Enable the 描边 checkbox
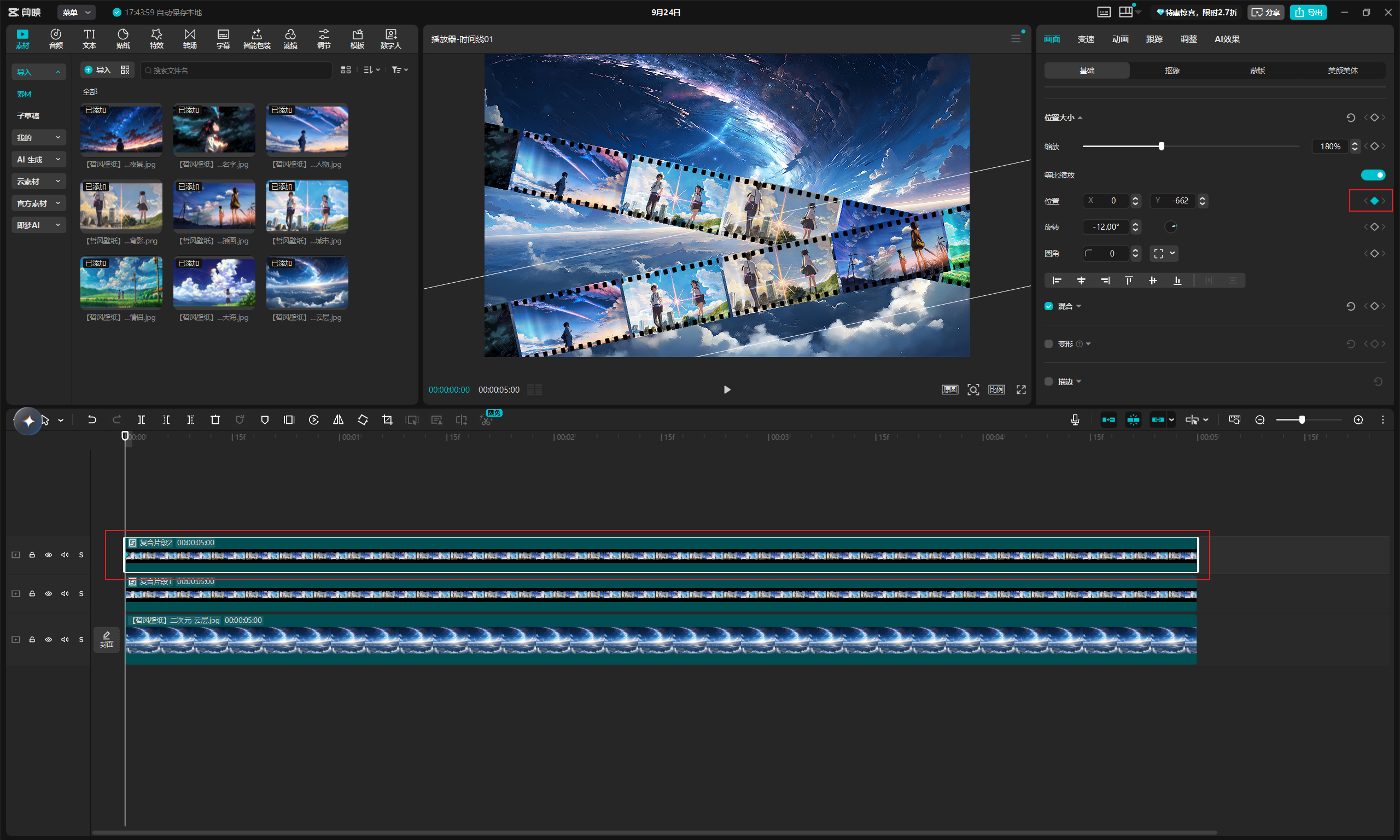1400x840 pixels. [x=1048, y=382]
